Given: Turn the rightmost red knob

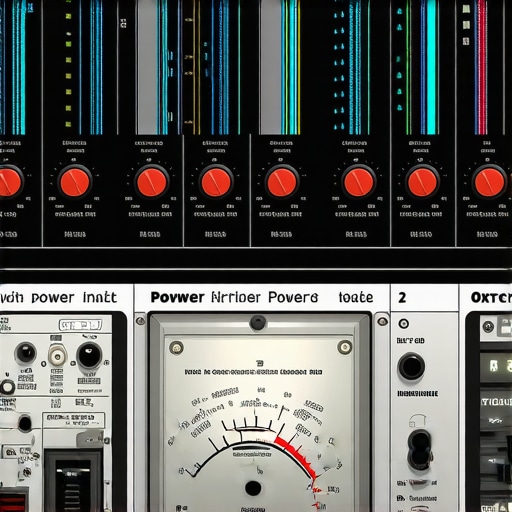Looking at the screenshot, I should [x=490, y=182].
